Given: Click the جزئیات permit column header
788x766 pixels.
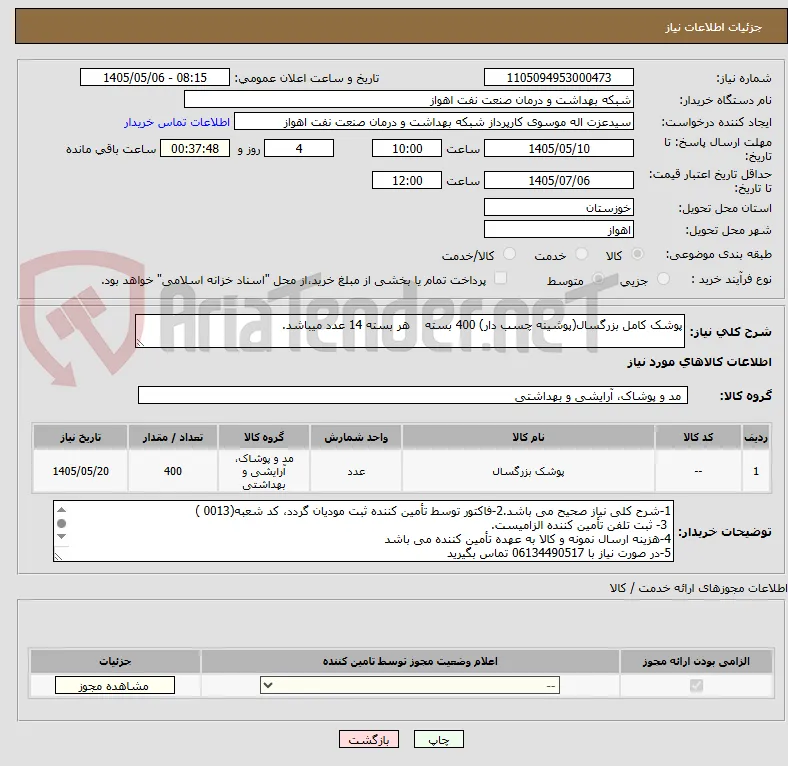Looking at the screenshot, I should pyautogui.click(x=115, y=661).
